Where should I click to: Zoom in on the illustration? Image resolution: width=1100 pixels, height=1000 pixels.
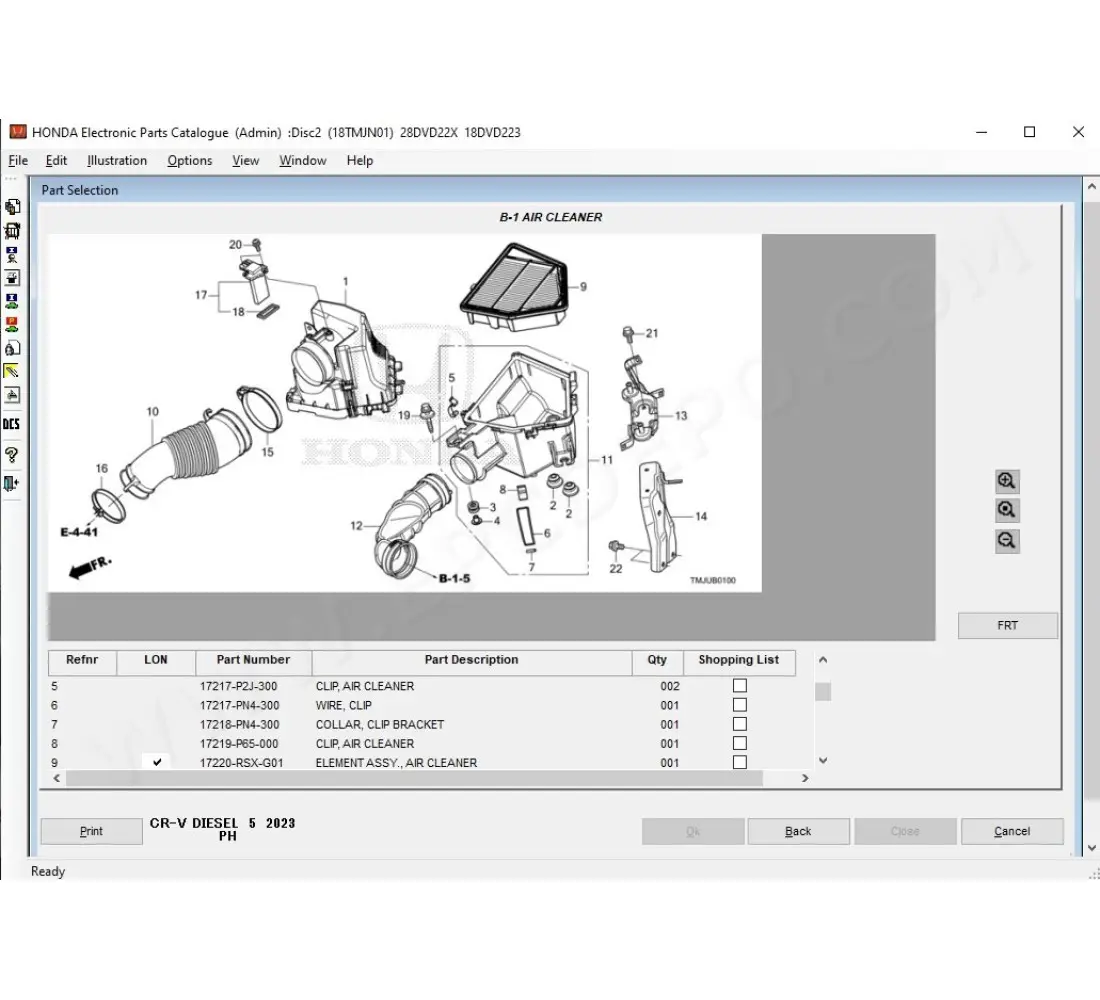[1007, 481]
